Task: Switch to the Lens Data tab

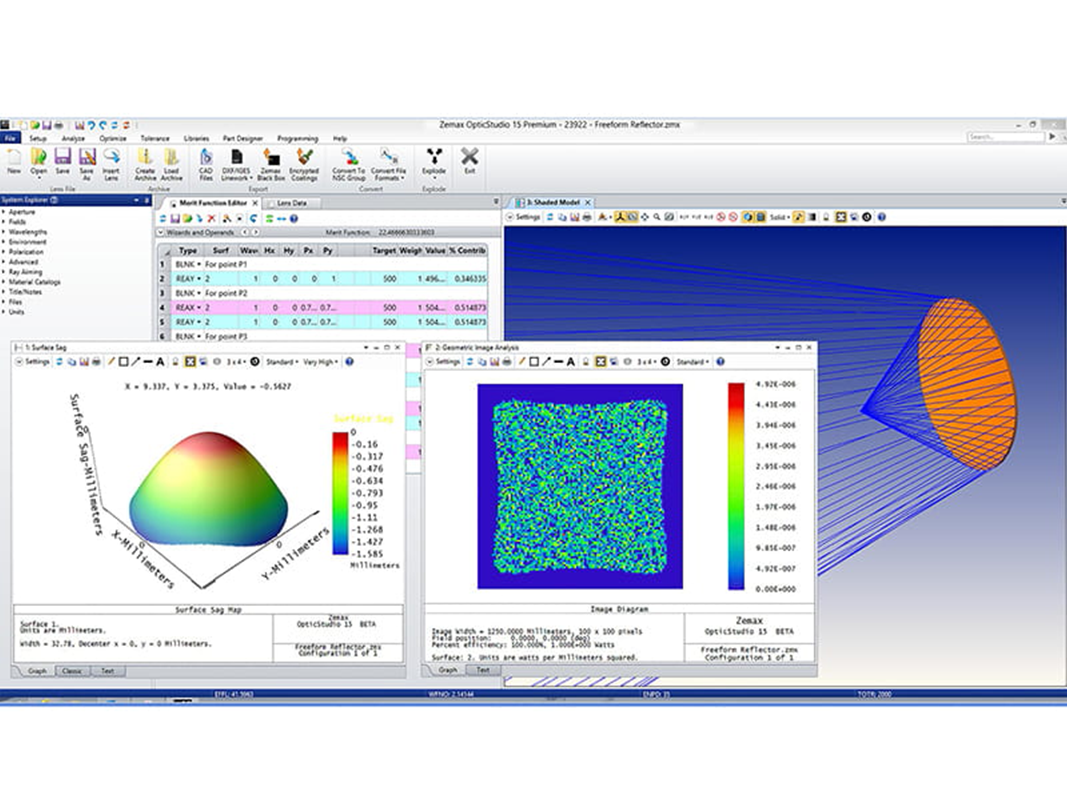Action: click(x=291, y=203)
